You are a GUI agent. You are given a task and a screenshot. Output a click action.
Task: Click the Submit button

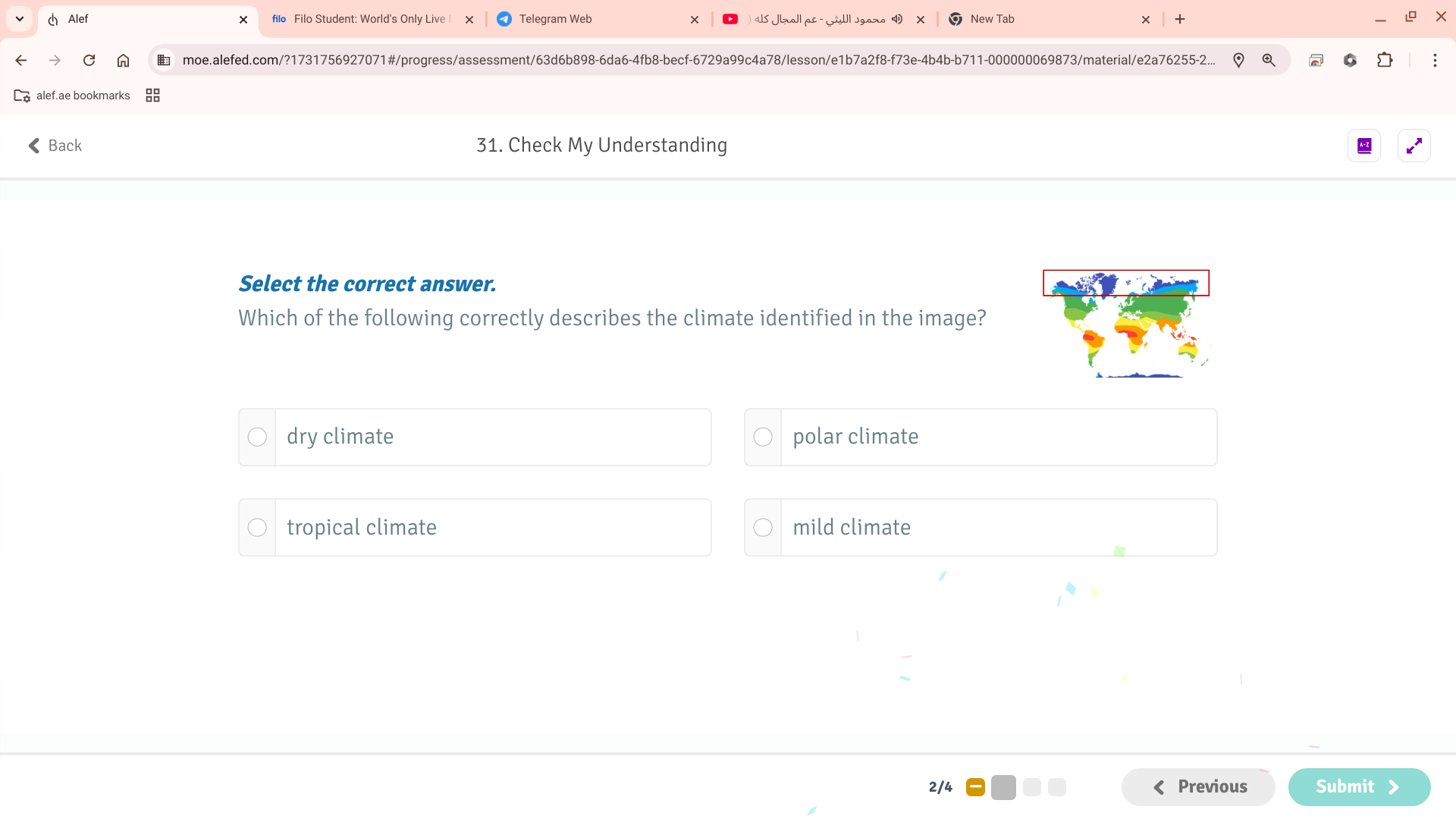point(1358,787)
